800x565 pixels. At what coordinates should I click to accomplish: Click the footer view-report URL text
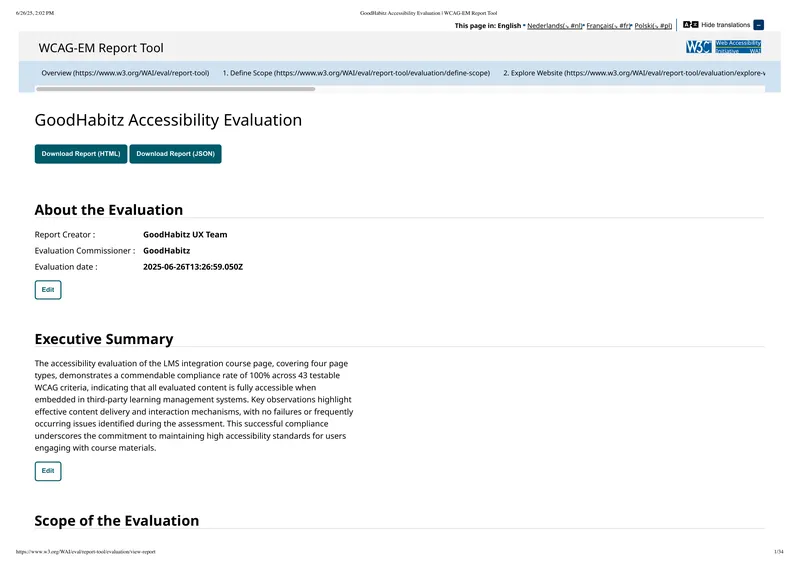pos(86,552)
